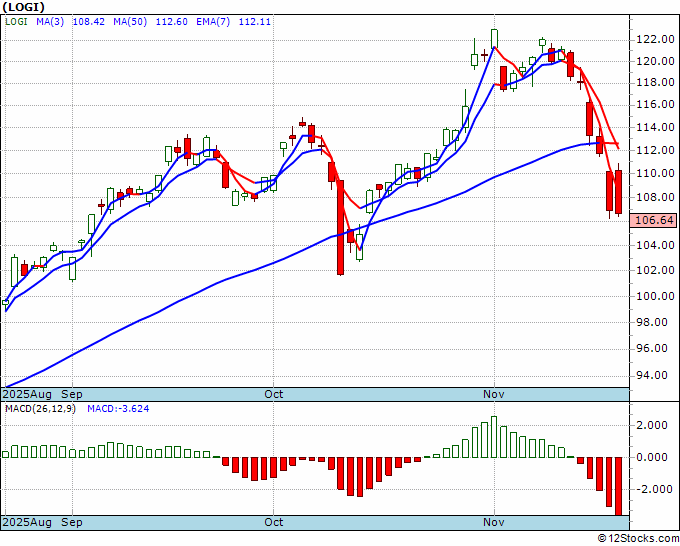This screenshot has width=680, height=546.
Task: Click Oct on the MACD panel axis
Action: click(274, 522)
